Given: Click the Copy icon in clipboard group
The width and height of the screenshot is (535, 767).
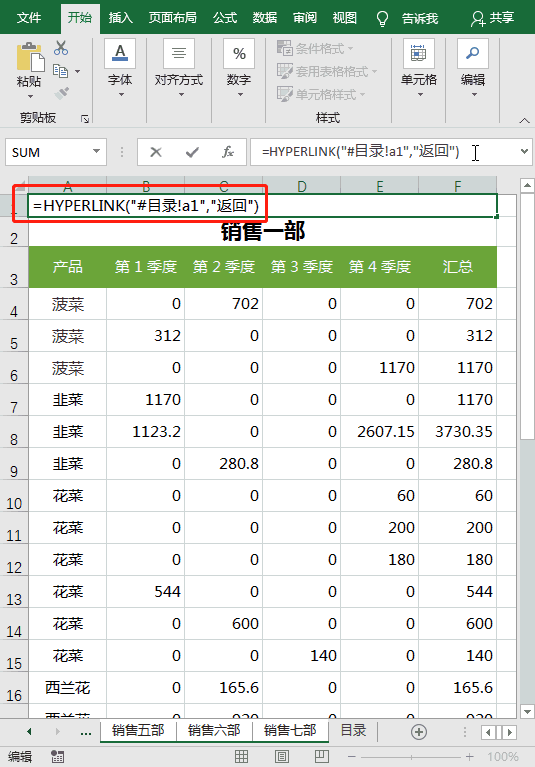Looking at the screenshot, I should (60, 71).
